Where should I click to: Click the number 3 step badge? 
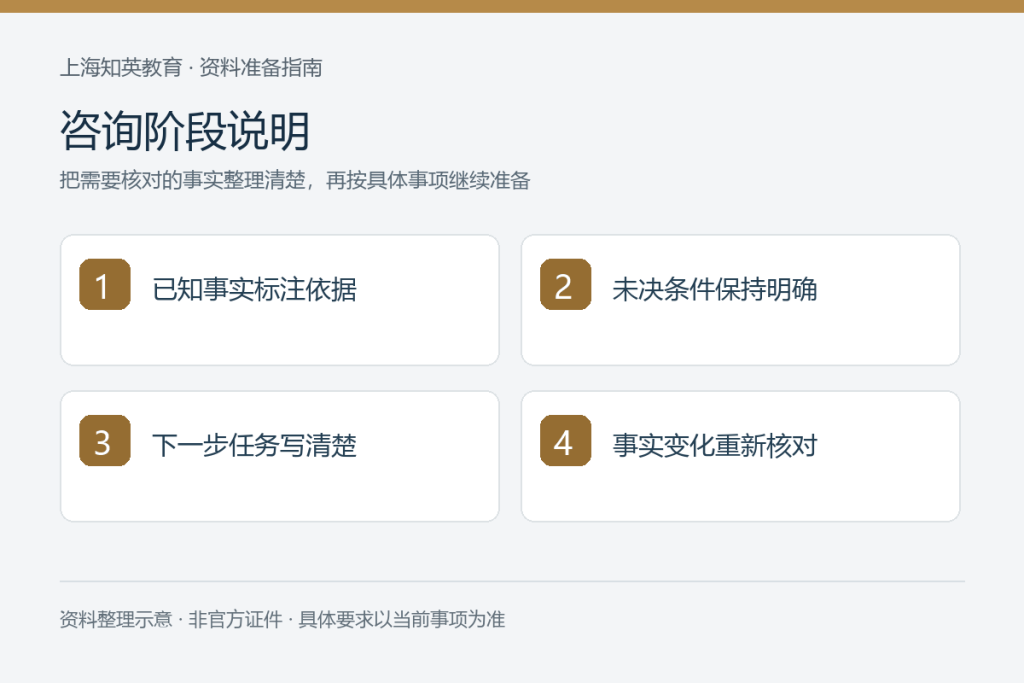tap(104, 440)
